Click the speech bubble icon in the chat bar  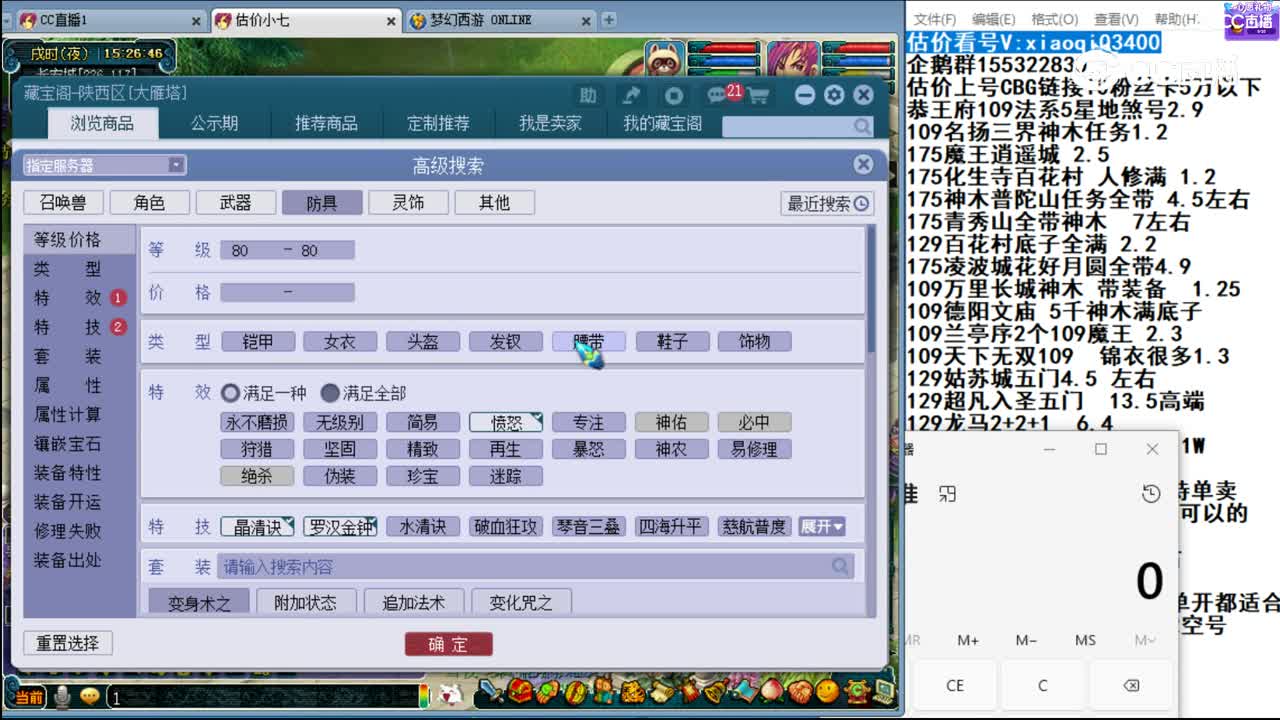(x=91, y=696)
